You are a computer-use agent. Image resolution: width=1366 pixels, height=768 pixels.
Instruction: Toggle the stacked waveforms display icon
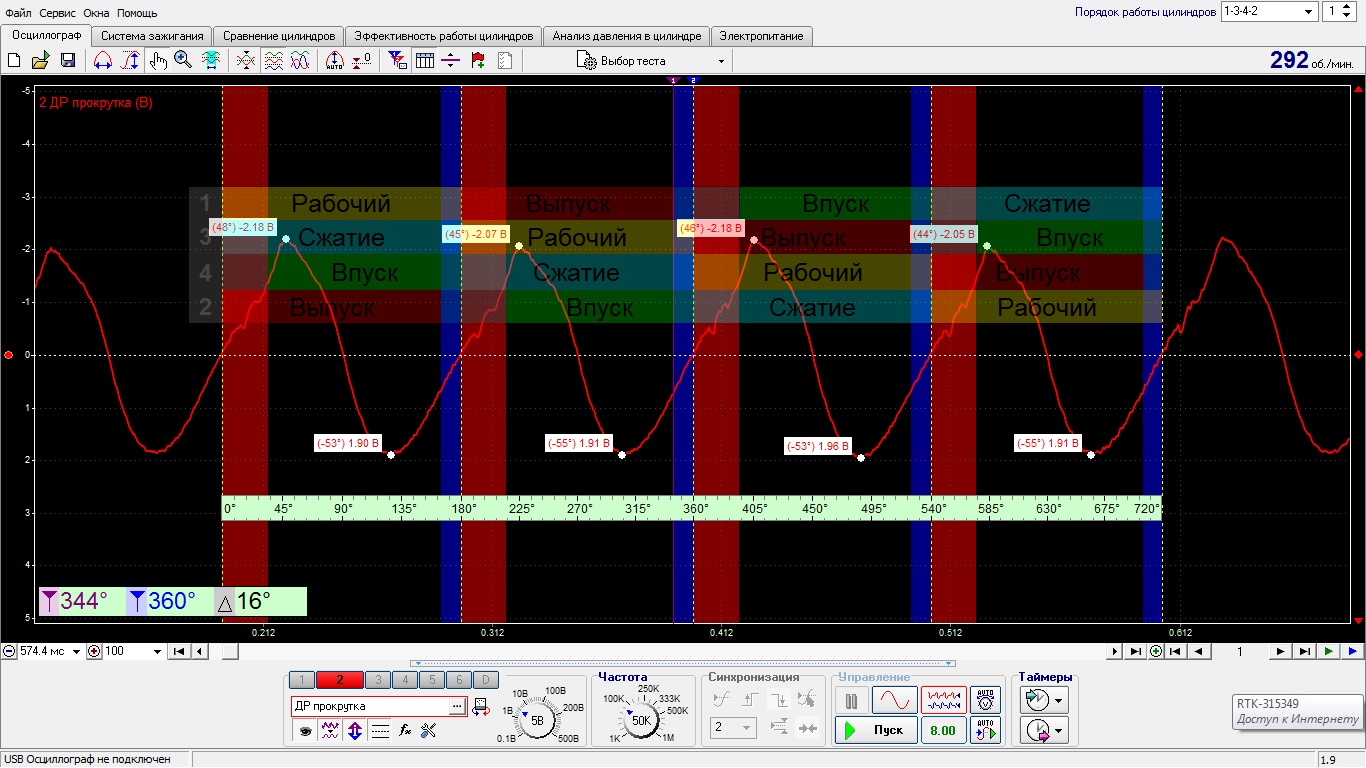click(x=273, y=61)
